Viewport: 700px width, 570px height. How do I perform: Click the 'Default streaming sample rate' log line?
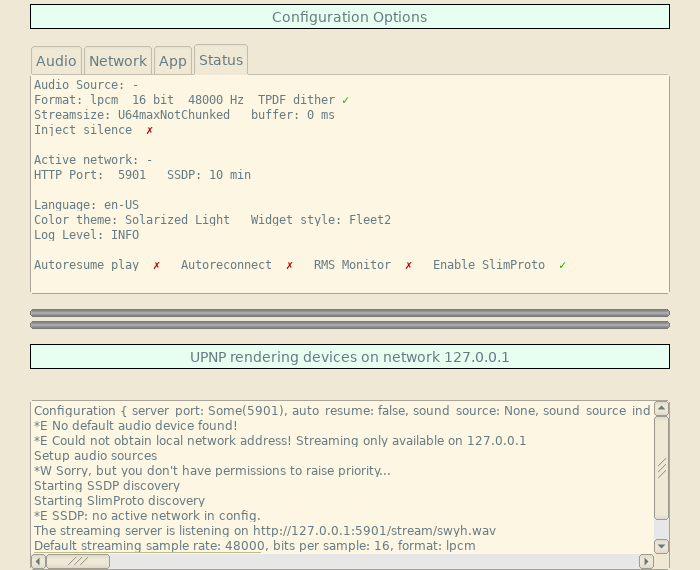click(254, 546)
